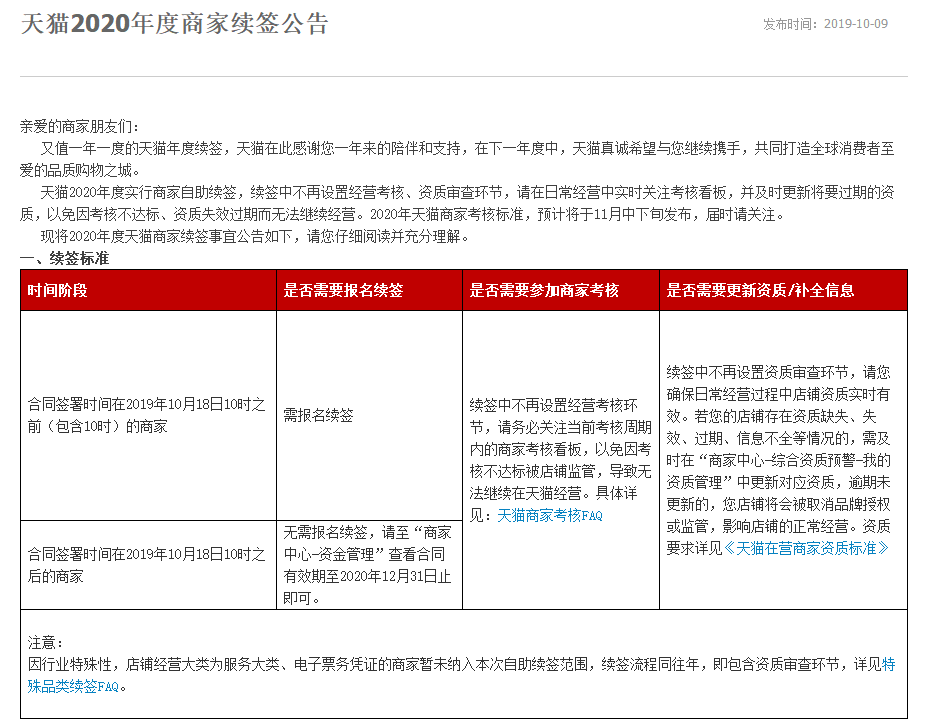Open the 《天猫在营商家资质标准》 link
This screenshot has width=926, height=722.
pyautogui.click(x=807, y=548)
